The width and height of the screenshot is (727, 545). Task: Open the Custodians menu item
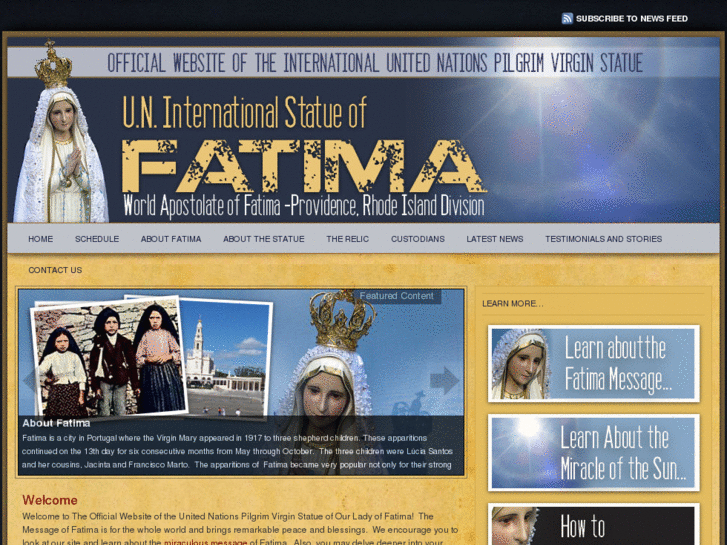tap(418, 239)
